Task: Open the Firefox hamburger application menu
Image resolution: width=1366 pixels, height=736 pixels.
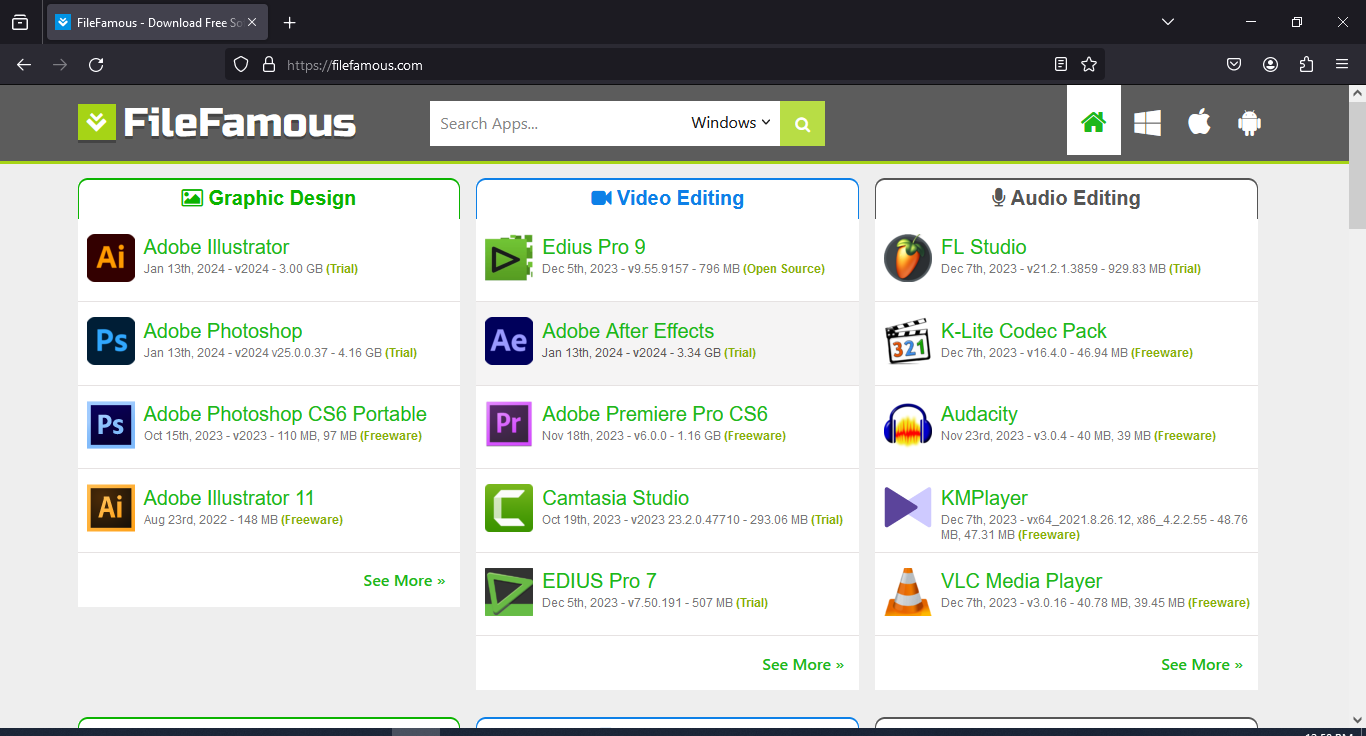Action: 1342,65
